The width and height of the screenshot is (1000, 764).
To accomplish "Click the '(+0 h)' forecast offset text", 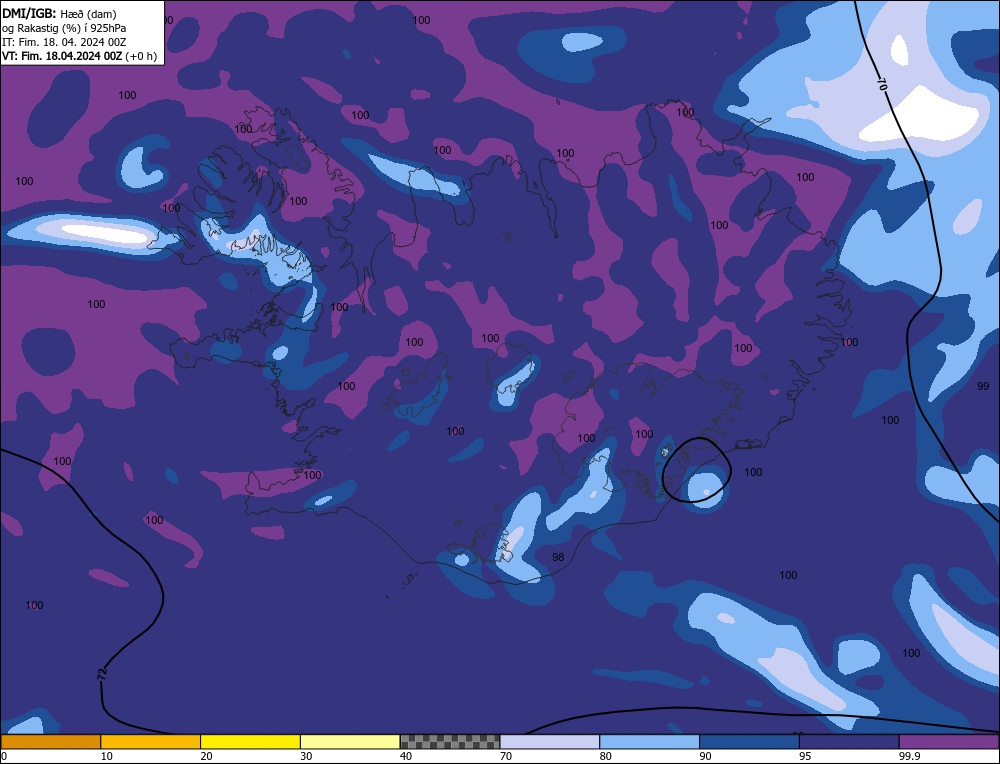I will [x=140, y=56].
